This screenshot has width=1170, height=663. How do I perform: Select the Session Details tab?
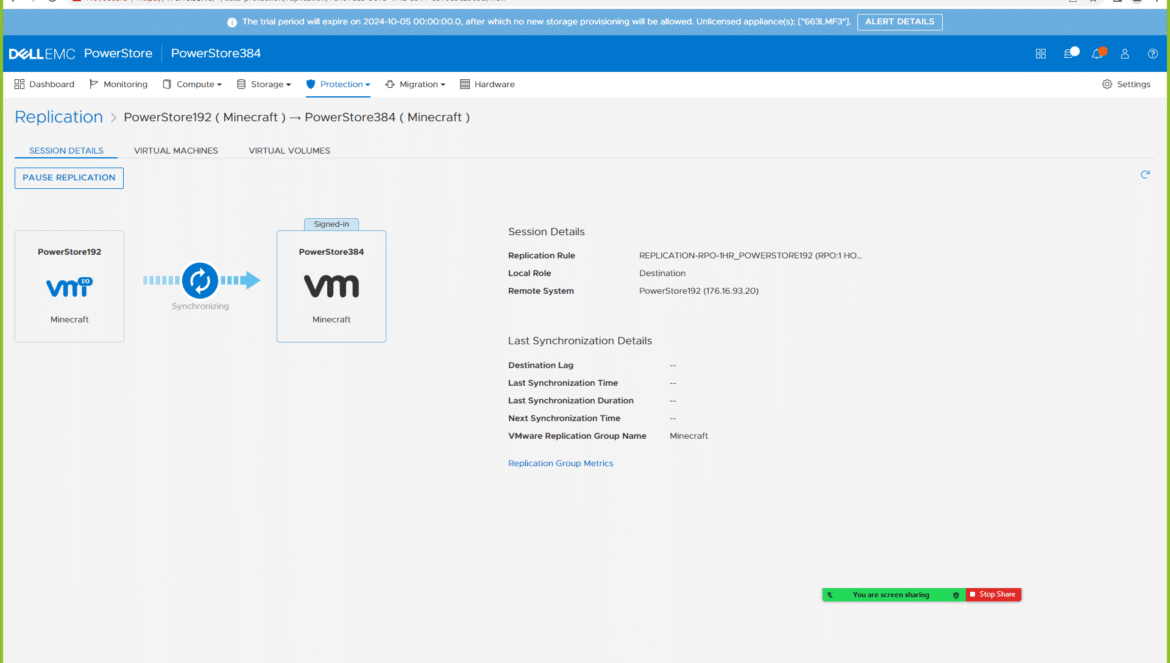point(66,151)
